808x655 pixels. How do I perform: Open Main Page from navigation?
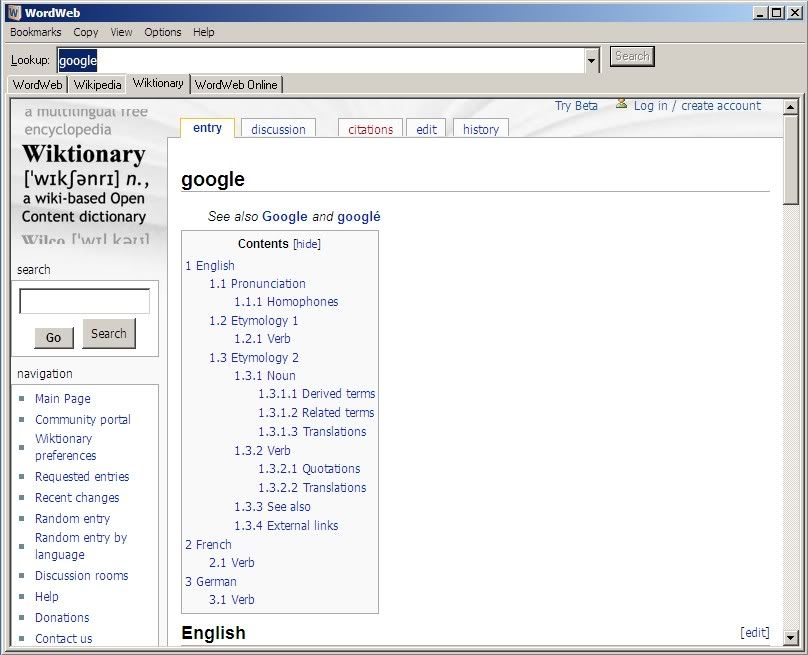62,398
